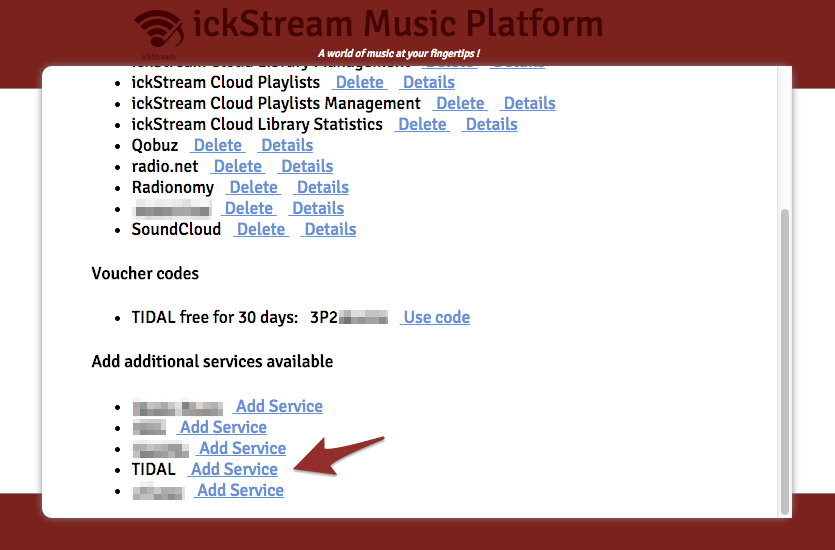Delete the SoundCloud service
Image resolution: width=835 pixels, height=550 pixels.
coord(261,229)
